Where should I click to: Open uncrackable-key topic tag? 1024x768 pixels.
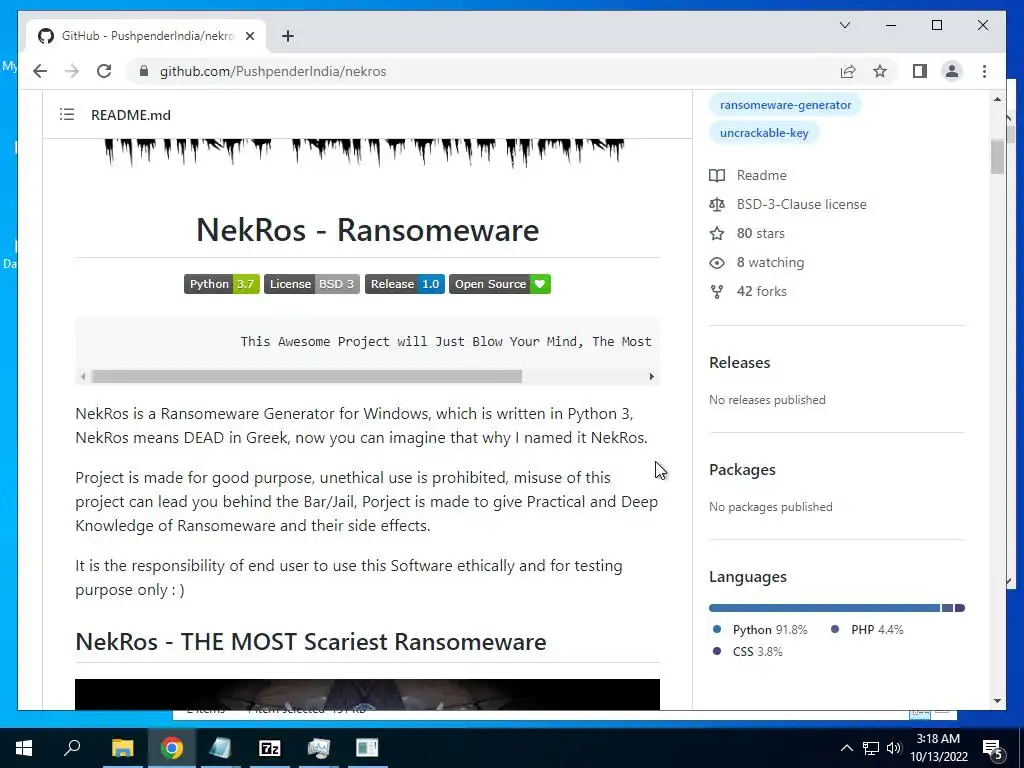coord(764,133)
